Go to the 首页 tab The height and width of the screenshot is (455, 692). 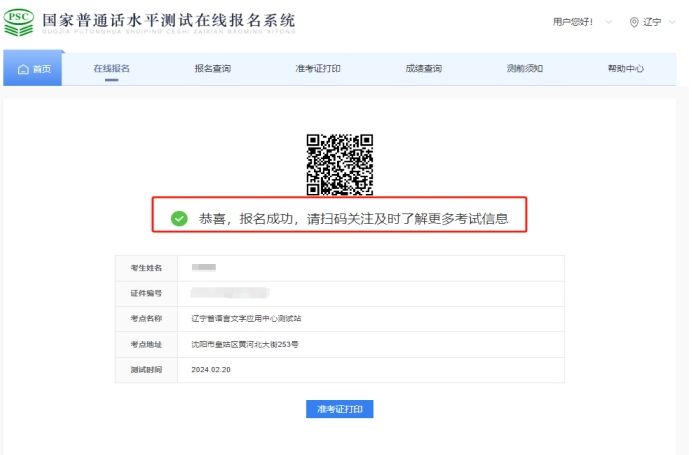[x=33, y=68]
